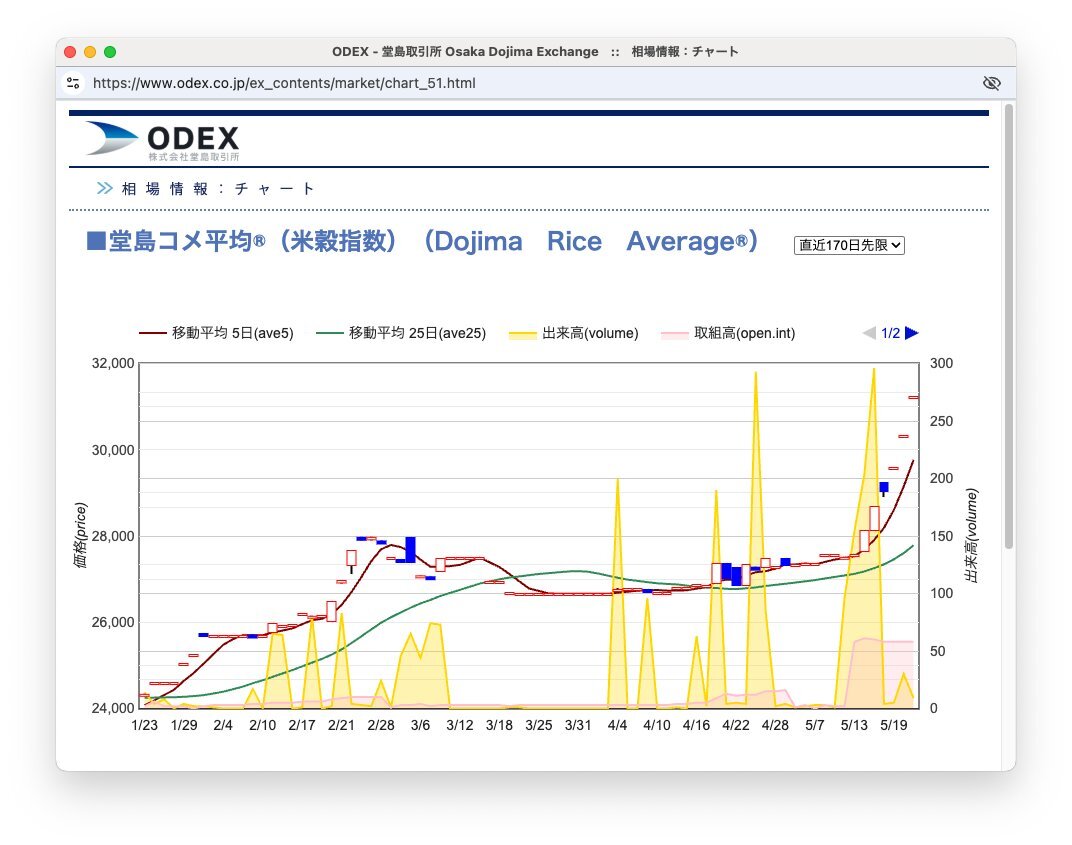This screenshot has width=1072, height=845.
Task: Click the 3/31 date axis label
Action: (578, 725)
